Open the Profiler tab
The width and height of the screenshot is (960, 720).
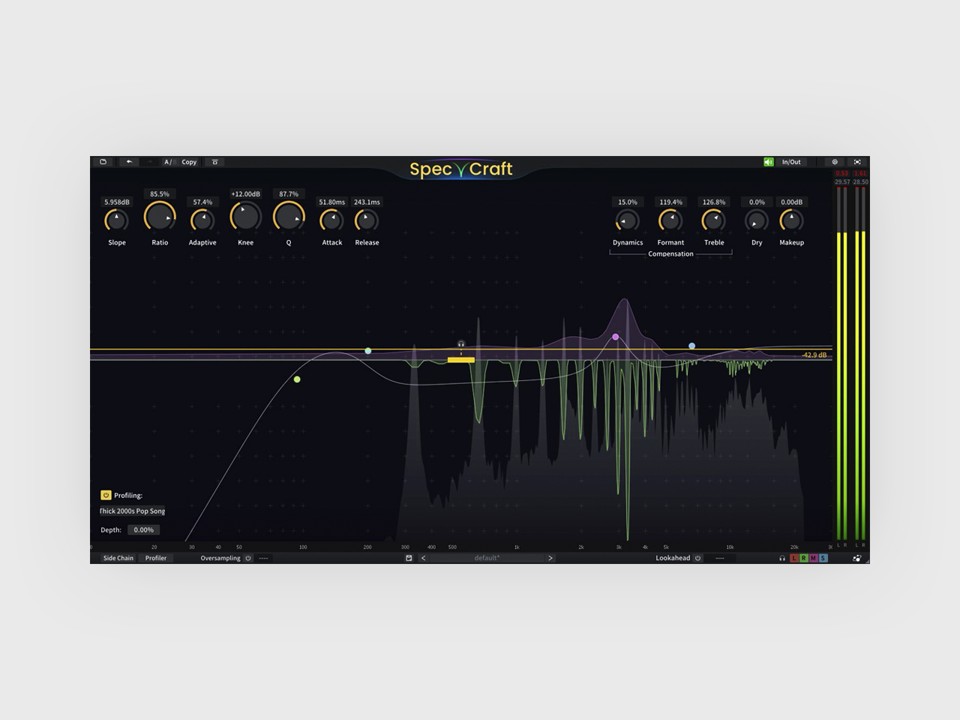tap(156, 558)
